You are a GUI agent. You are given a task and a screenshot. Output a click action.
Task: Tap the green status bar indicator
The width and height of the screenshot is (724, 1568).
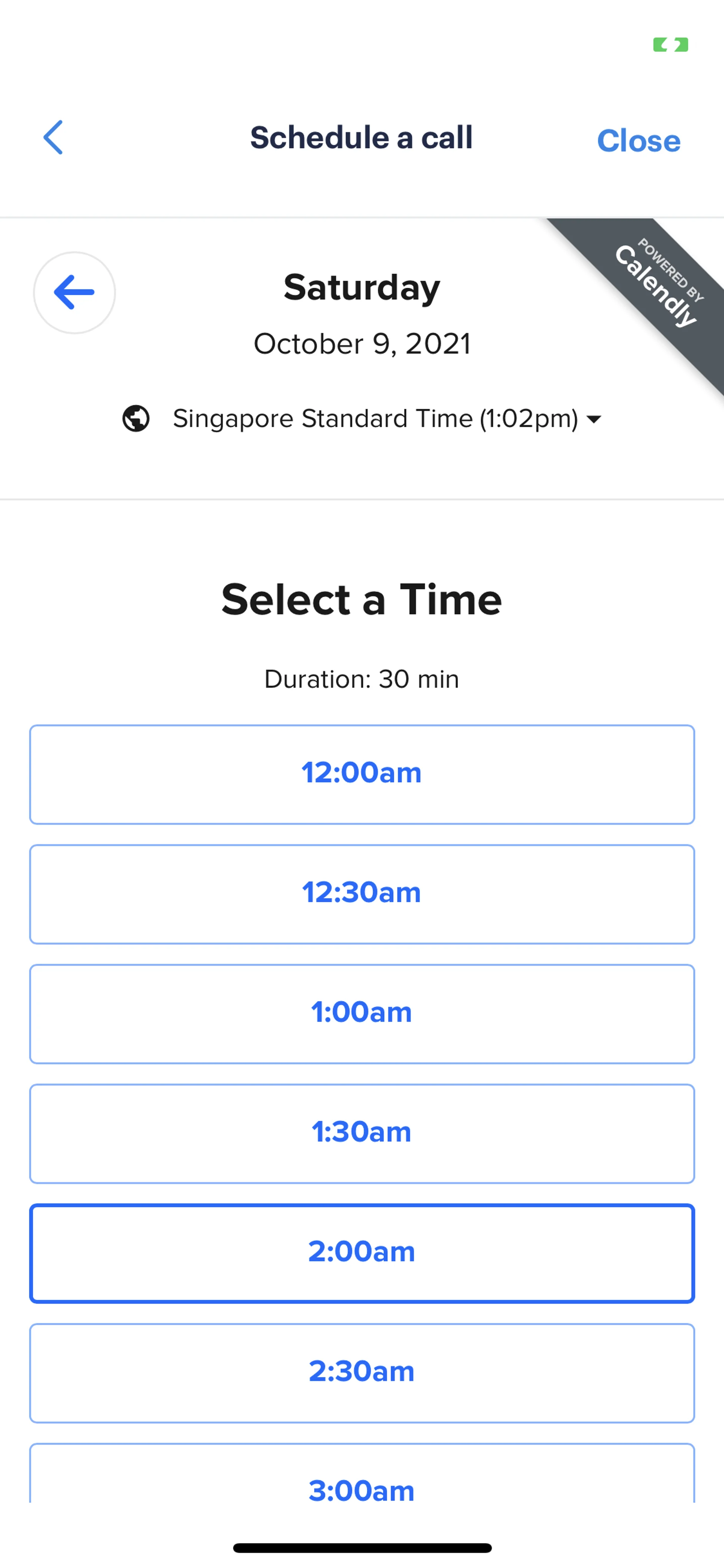[670, 45]
